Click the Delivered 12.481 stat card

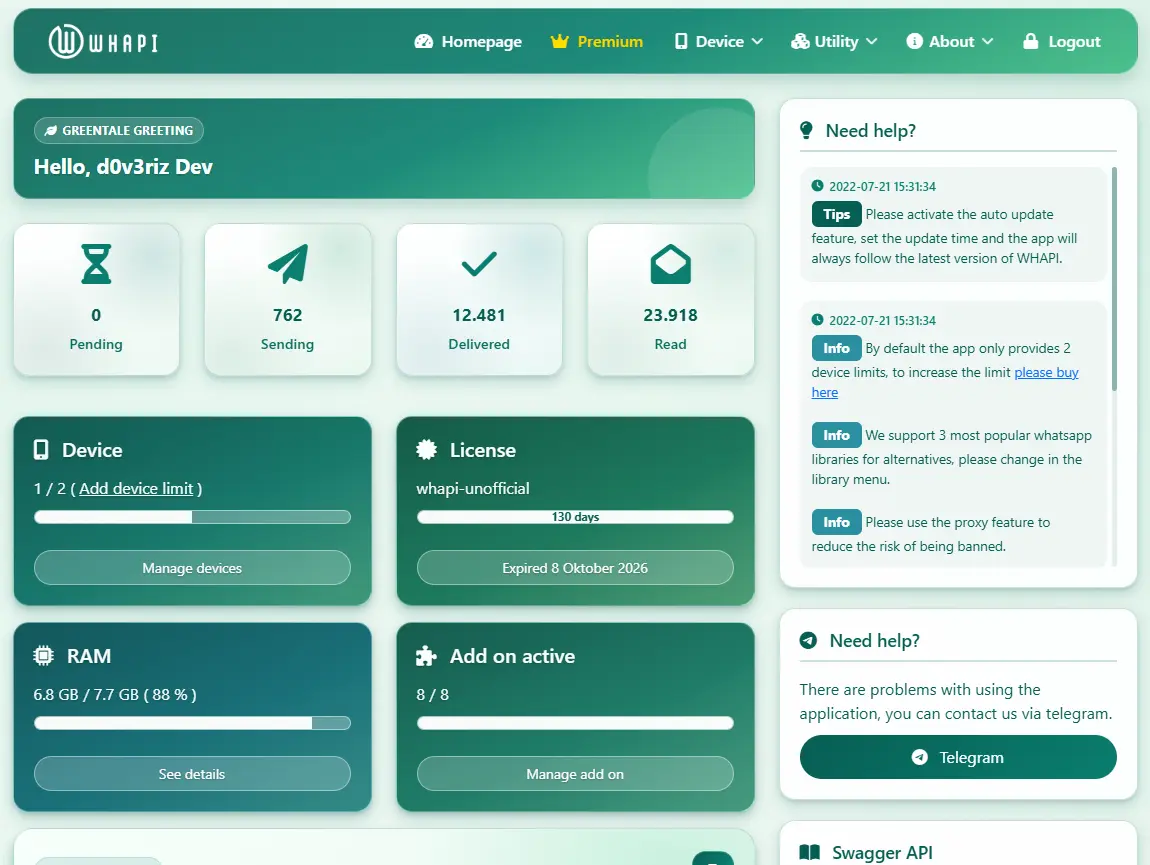point(479,300)
